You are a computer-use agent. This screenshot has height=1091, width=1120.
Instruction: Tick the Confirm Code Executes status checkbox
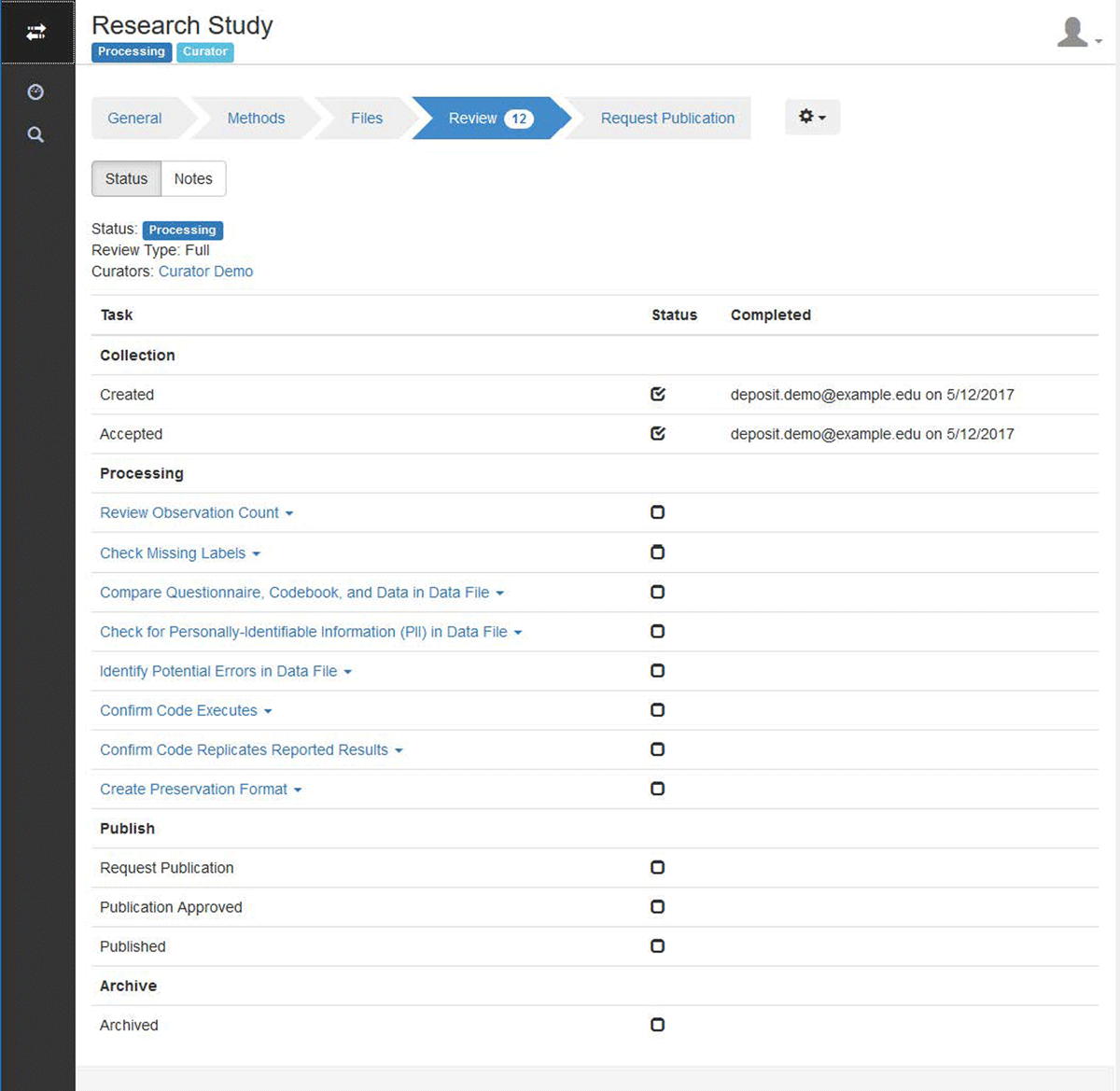[658, 710]
